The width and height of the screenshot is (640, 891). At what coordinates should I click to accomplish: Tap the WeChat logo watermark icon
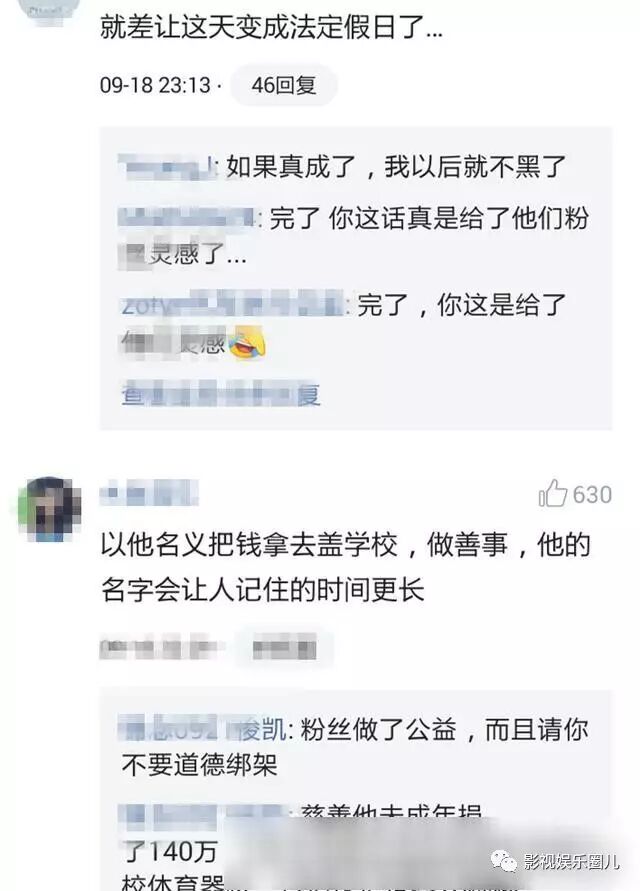(x=504, y=861)
